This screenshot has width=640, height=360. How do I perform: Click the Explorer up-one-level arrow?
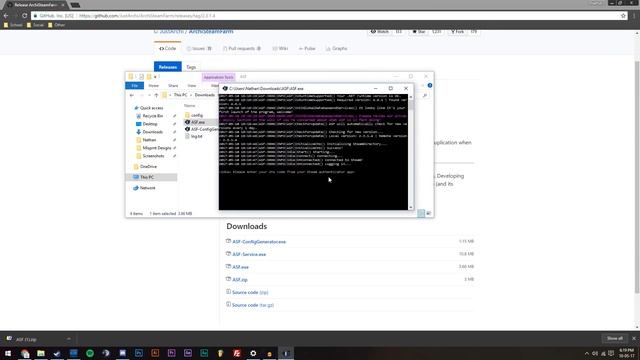tap(156, 95)
